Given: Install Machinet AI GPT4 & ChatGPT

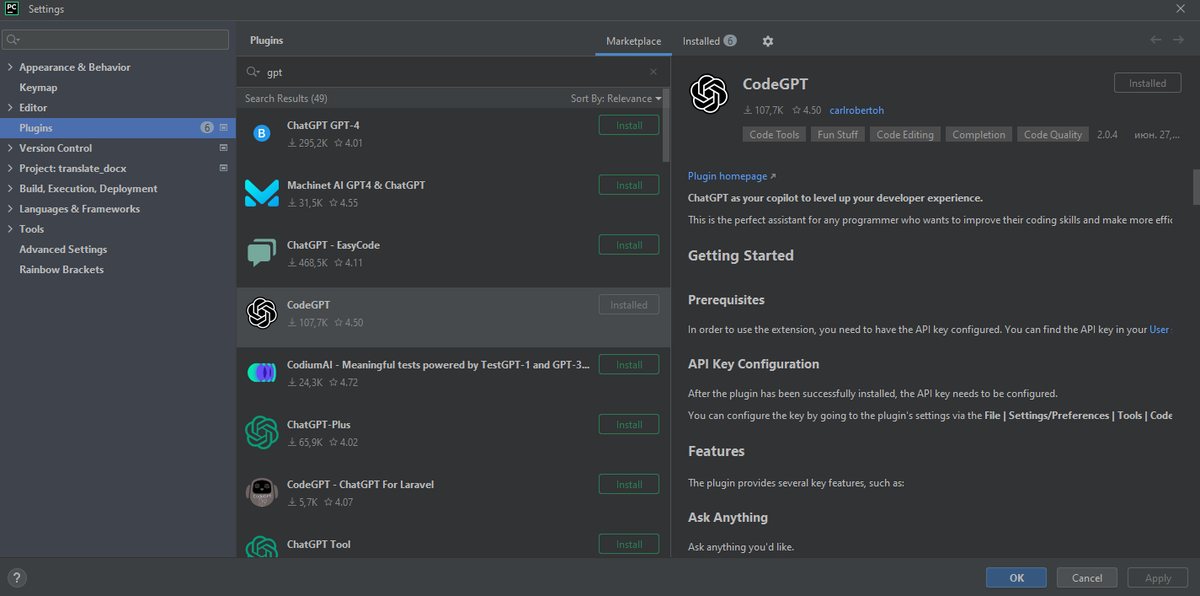Looking at the screenshot, I should [629, 185].
